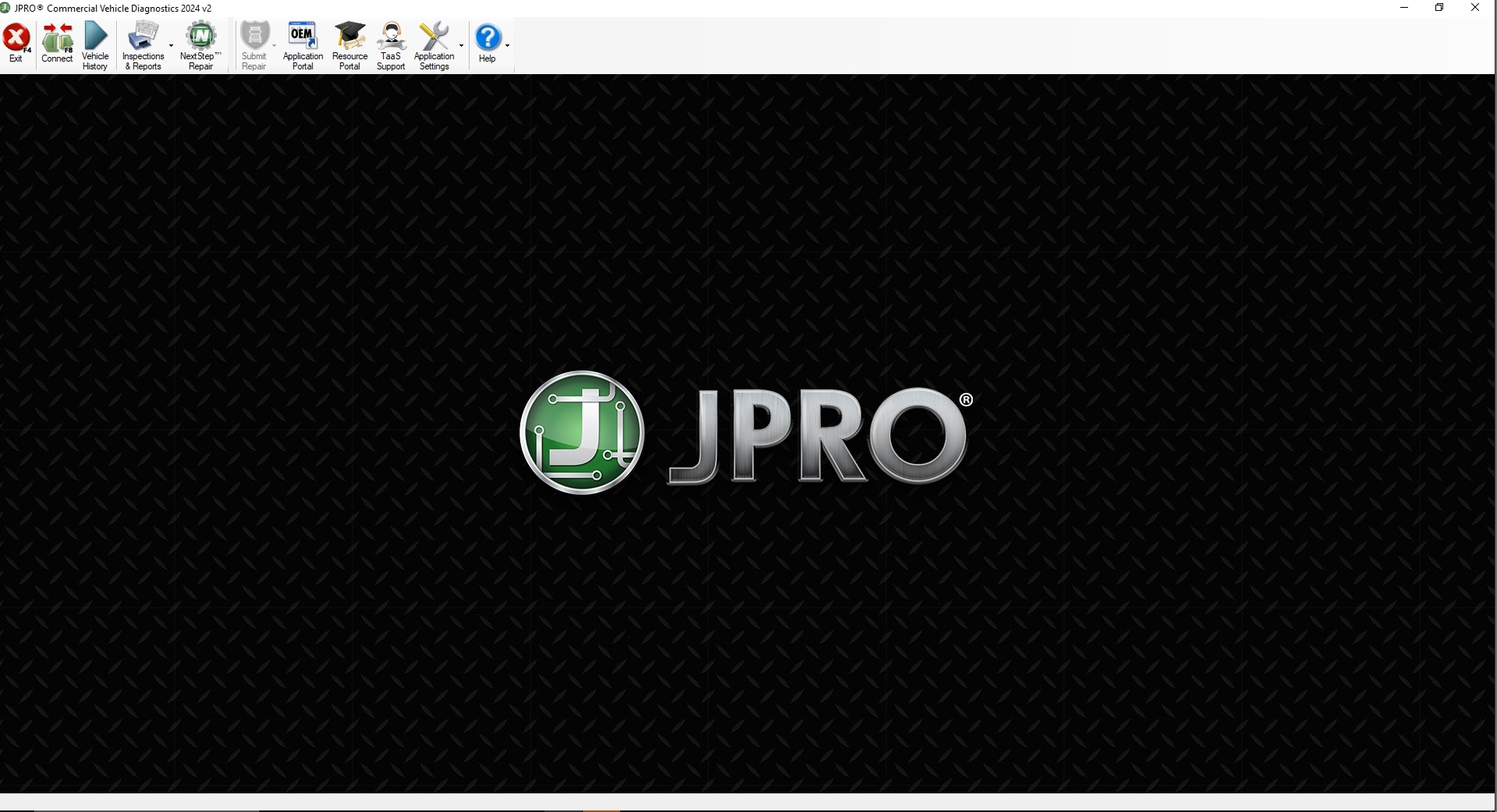
Task: Open the JPRO system menu in title bar
Action: coord(6,8)
